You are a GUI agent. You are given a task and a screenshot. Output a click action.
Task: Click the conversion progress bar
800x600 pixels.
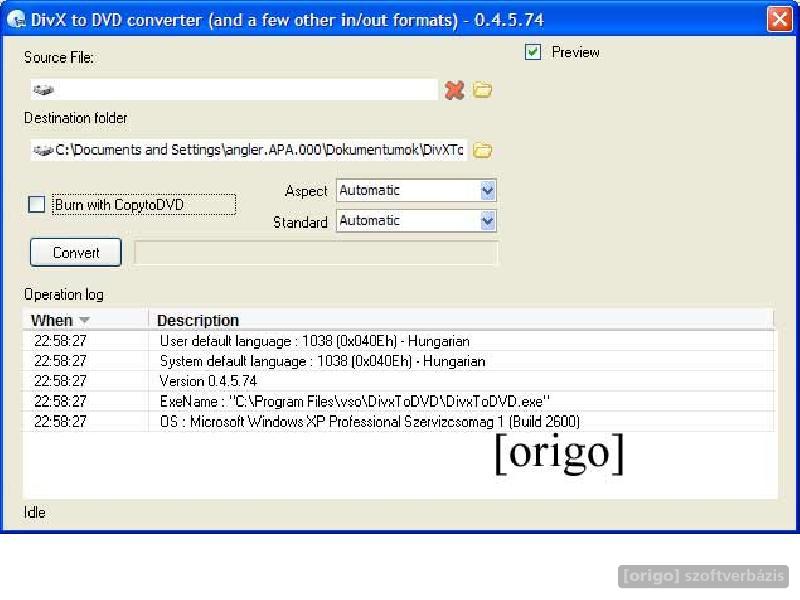[x=316, y=253]
